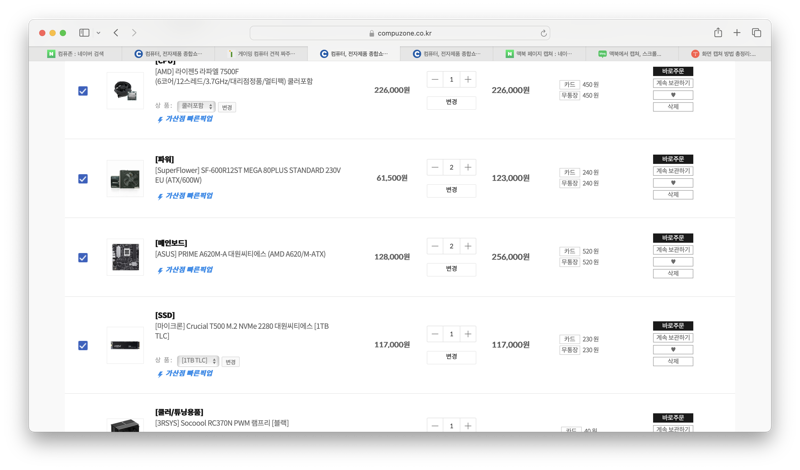Show the tab overview icon
The image size is (800, 470).
[x=756, y=33]
